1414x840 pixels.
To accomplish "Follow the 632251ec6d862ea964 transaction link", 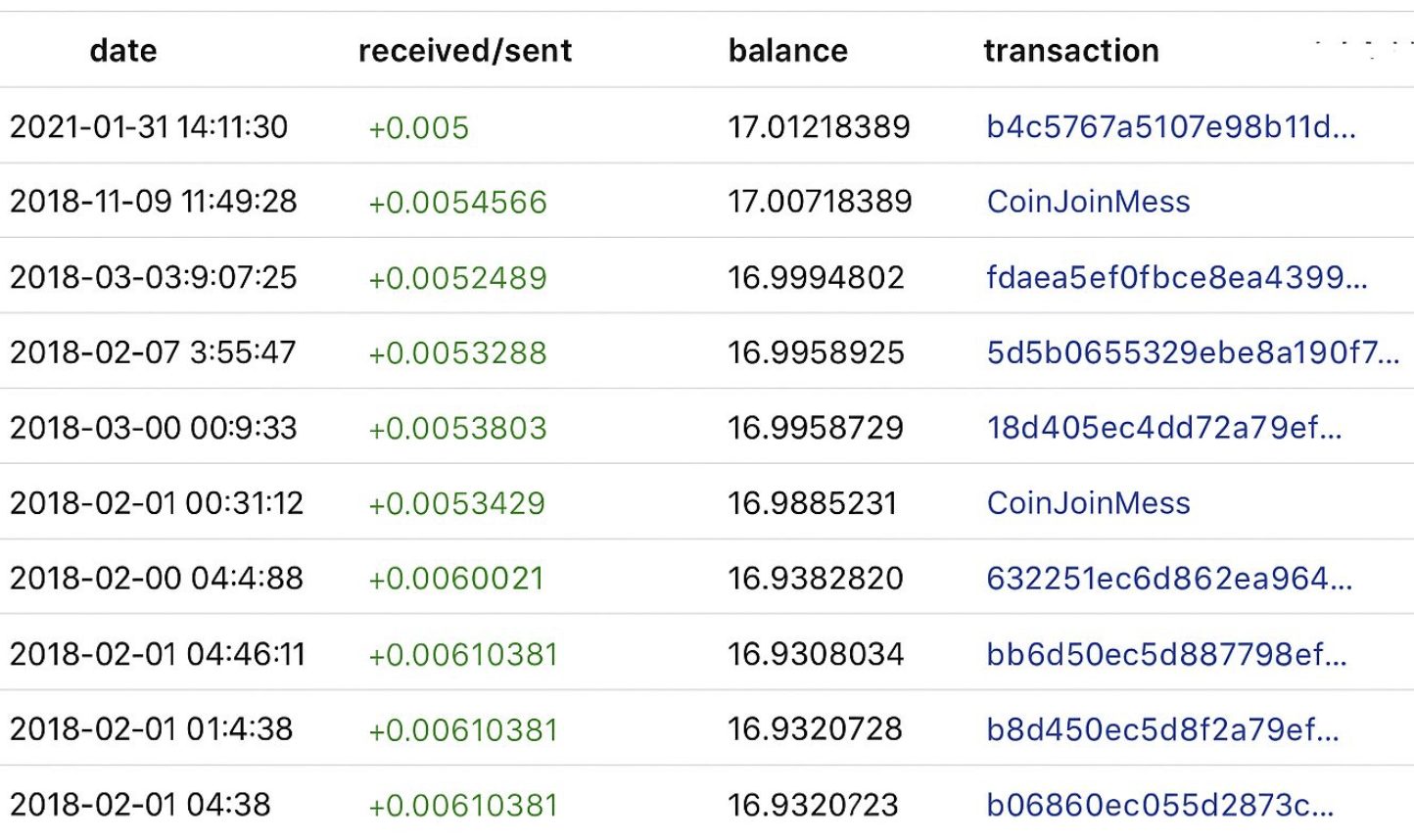I will click(x=1169, y=579).
